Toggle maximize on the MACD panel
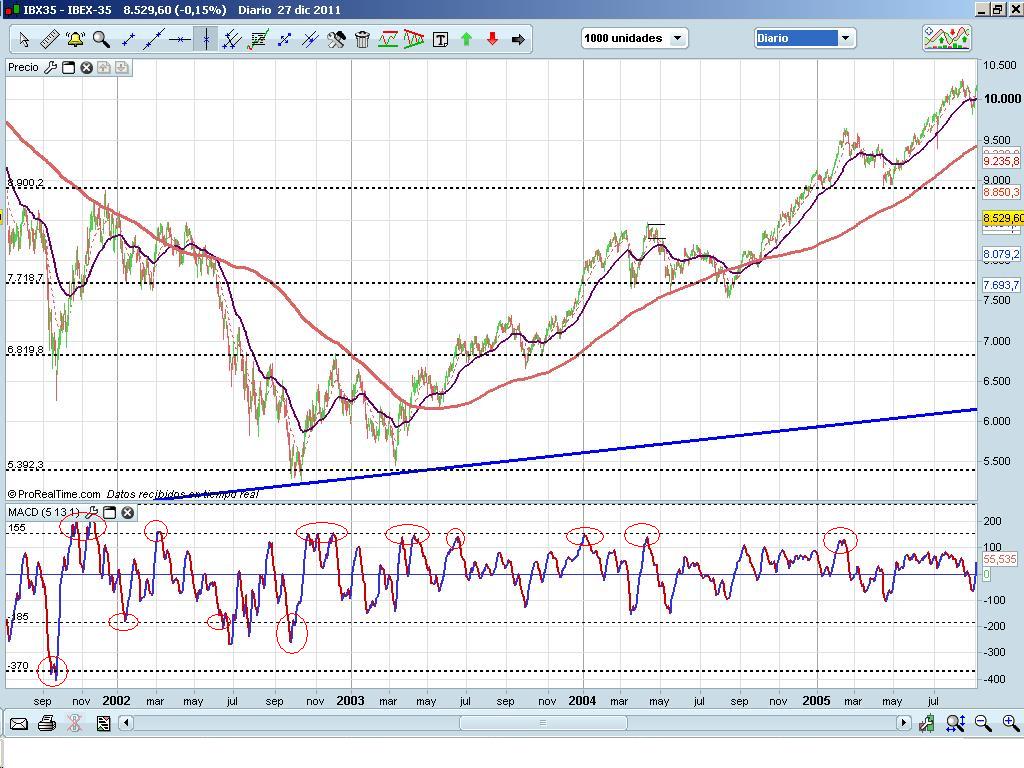 coord(110,513)
